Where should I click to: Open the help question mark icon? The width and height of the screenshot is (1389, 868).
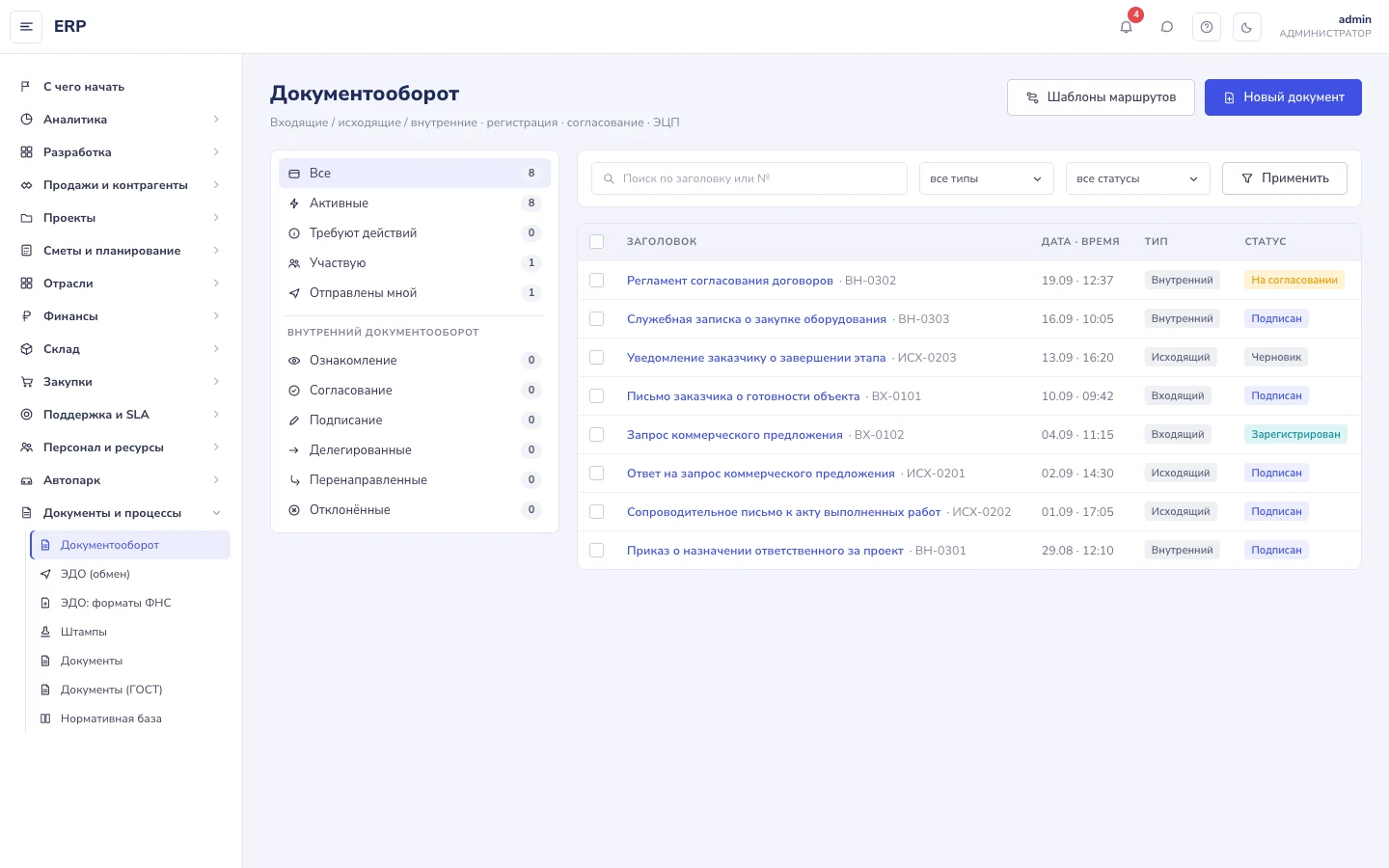coord(1207,27)
